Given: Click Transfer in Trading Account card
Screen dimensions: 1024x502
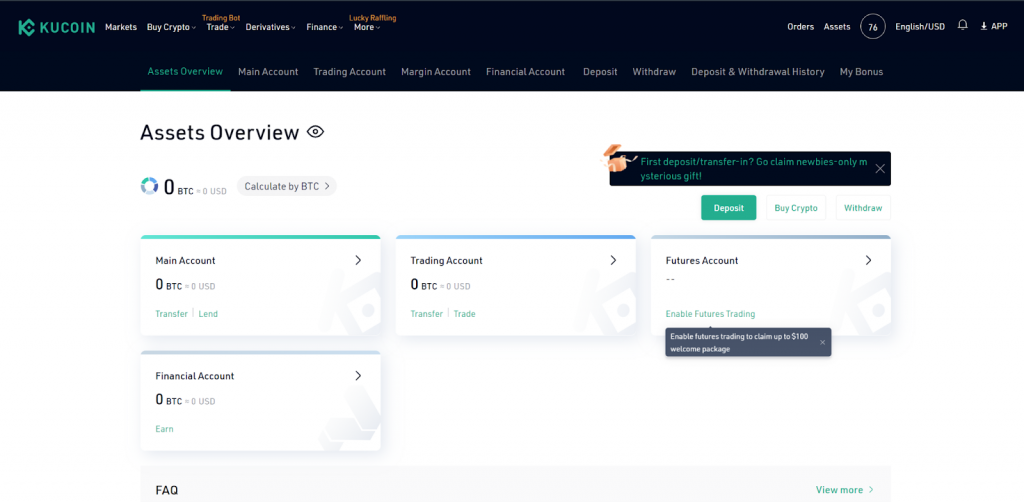Looking at the screenshot, I should pos(426,314).
